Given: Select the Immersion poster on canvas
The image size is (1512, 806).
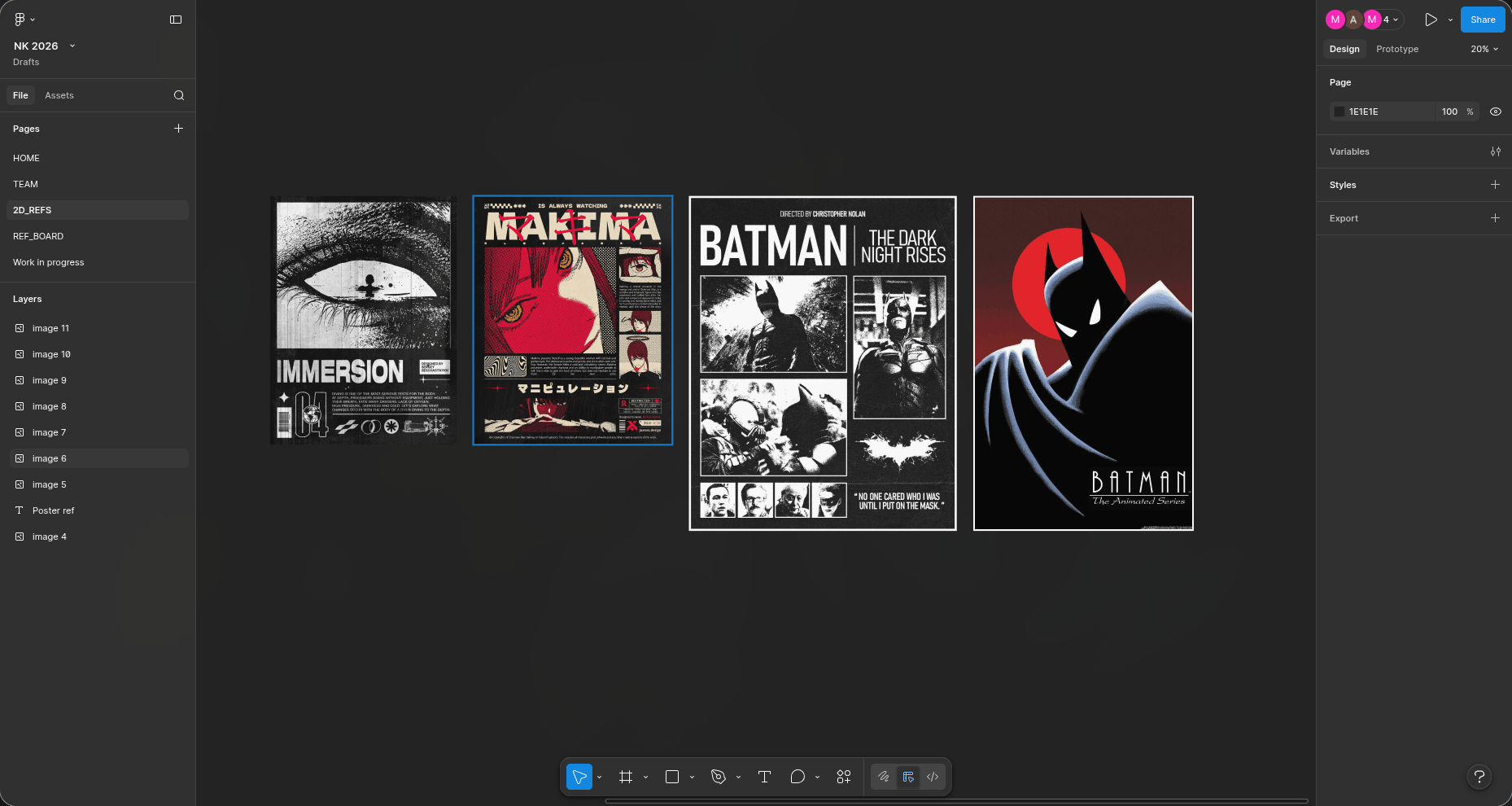Looking at the screenshot, I should click(363, 321).
